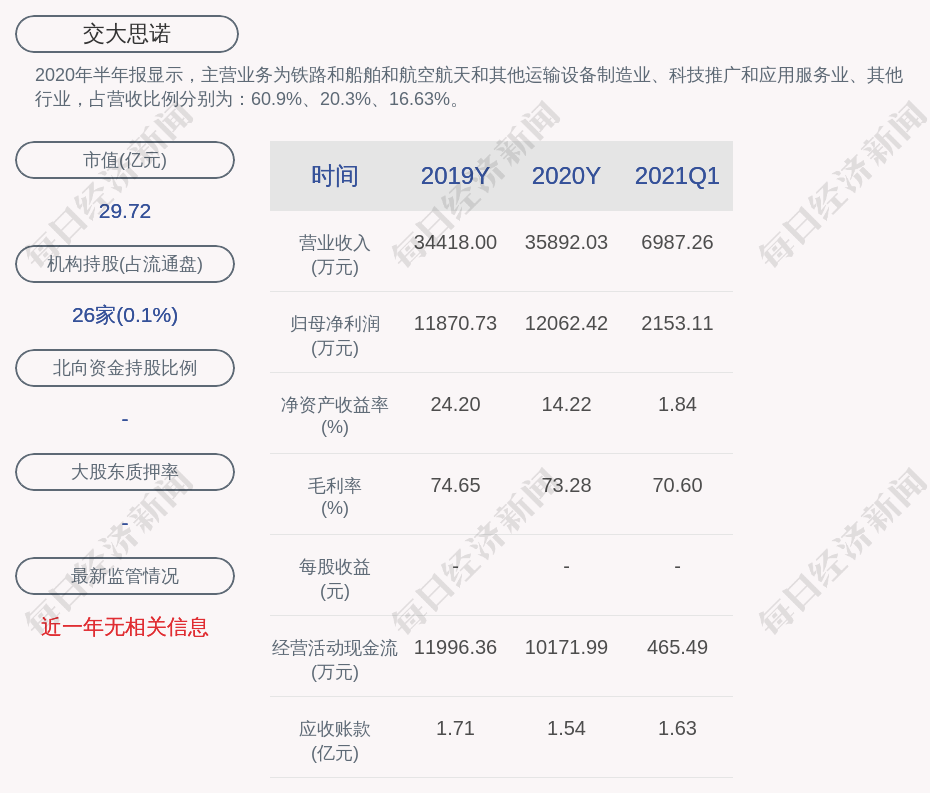Click receivables value 1.63

(x=677, y=728)
